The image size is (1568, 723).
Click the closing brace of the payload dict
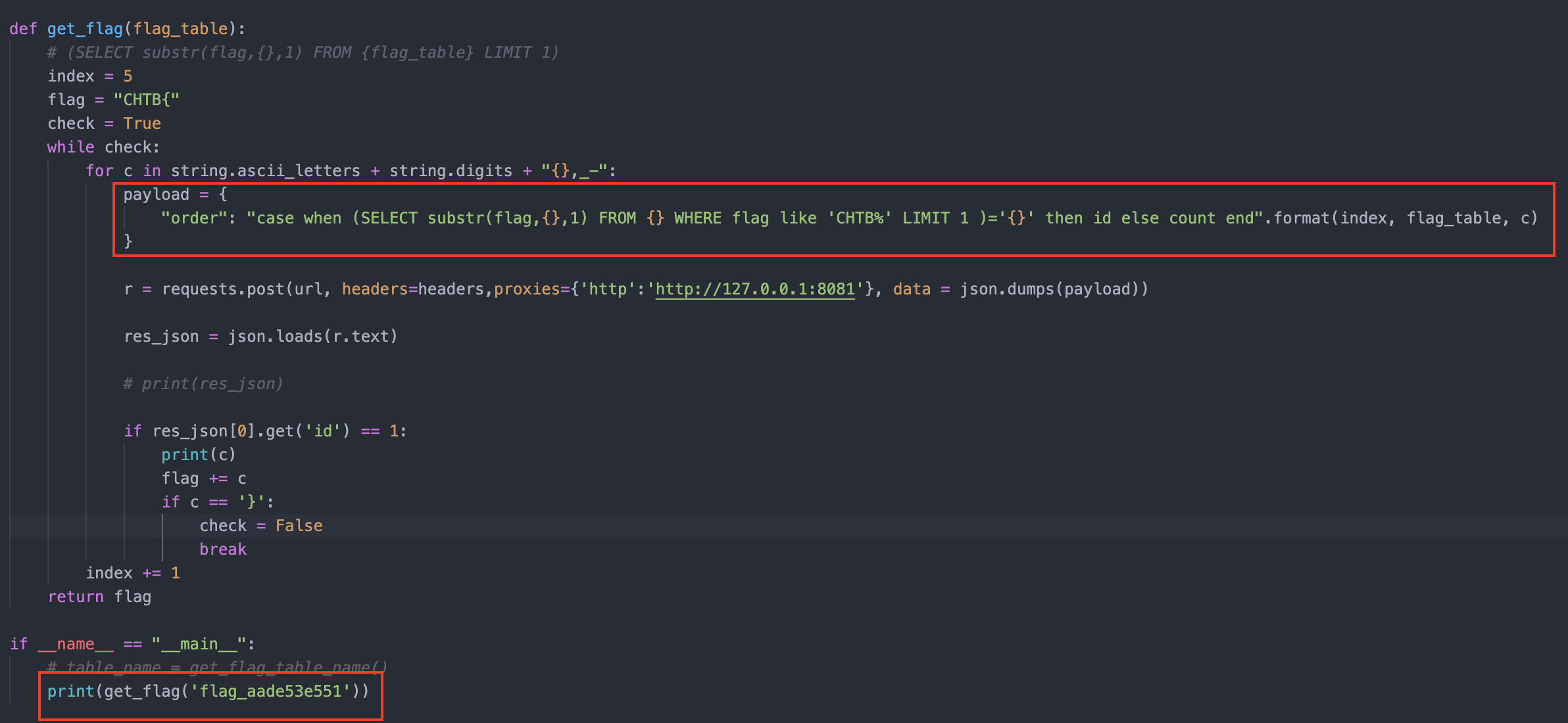[x=128, y=242]
